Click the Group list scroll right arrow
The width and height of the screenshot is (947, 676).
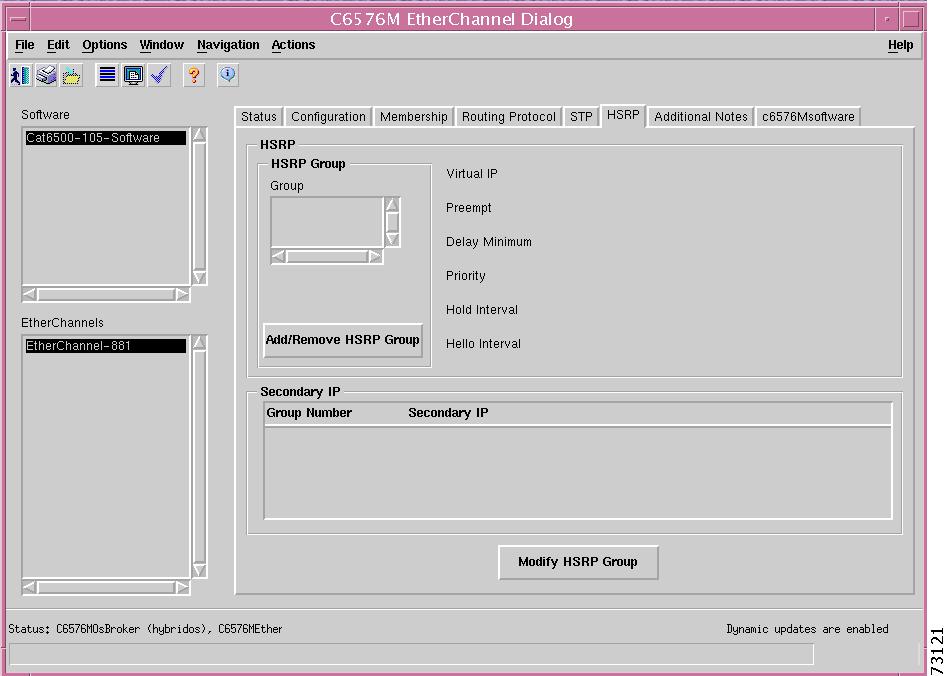[375, 257]
